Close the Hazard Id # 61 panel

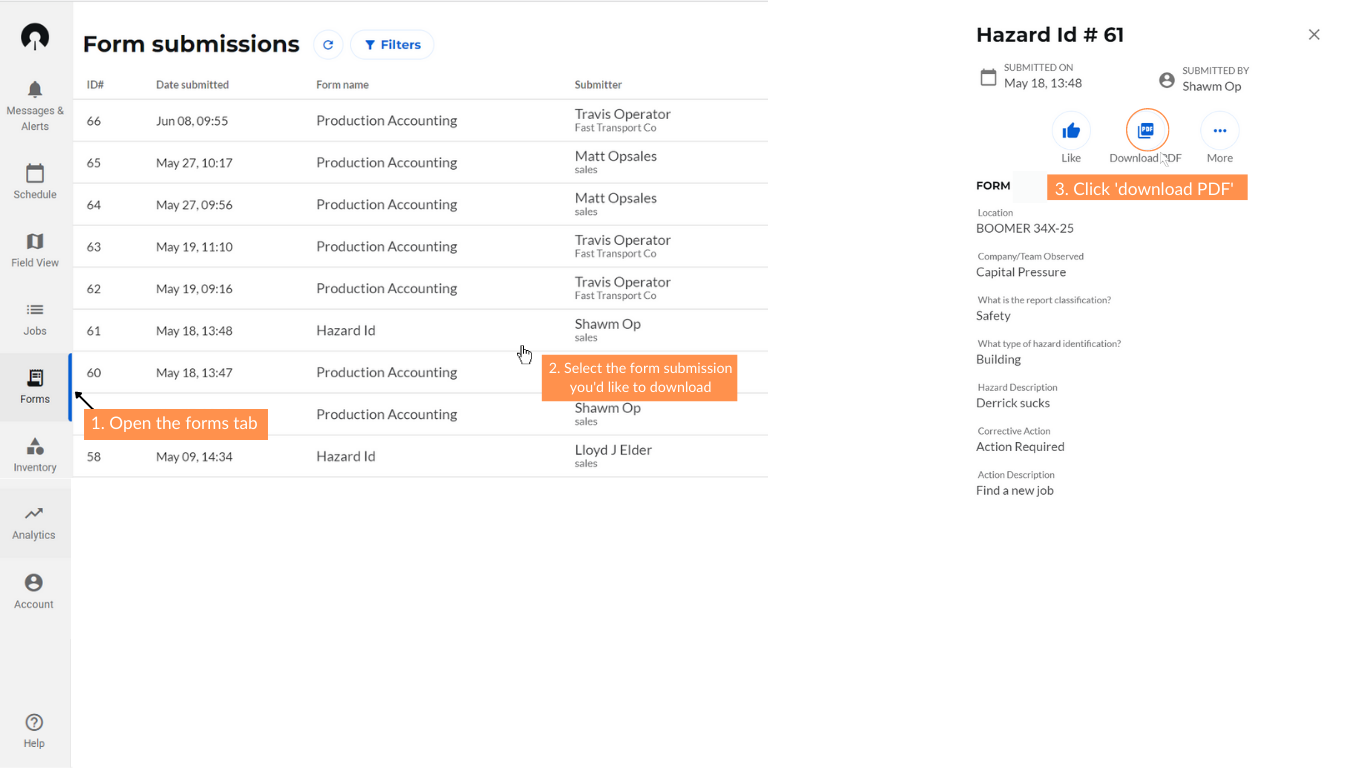pyautogui.click(x=1314, y=35)
